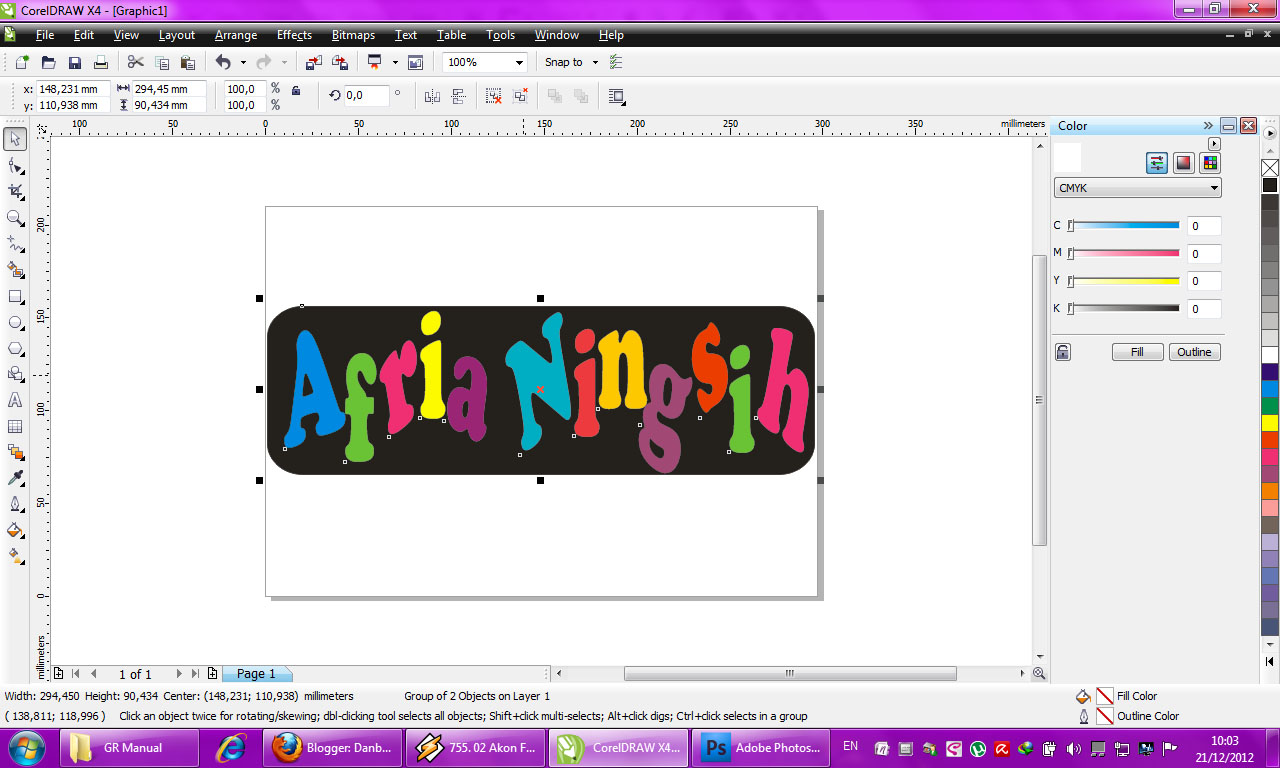This screenshot has height=768, width=1280.
Task: Click the C cyan slider
Action: [1123, 226]
